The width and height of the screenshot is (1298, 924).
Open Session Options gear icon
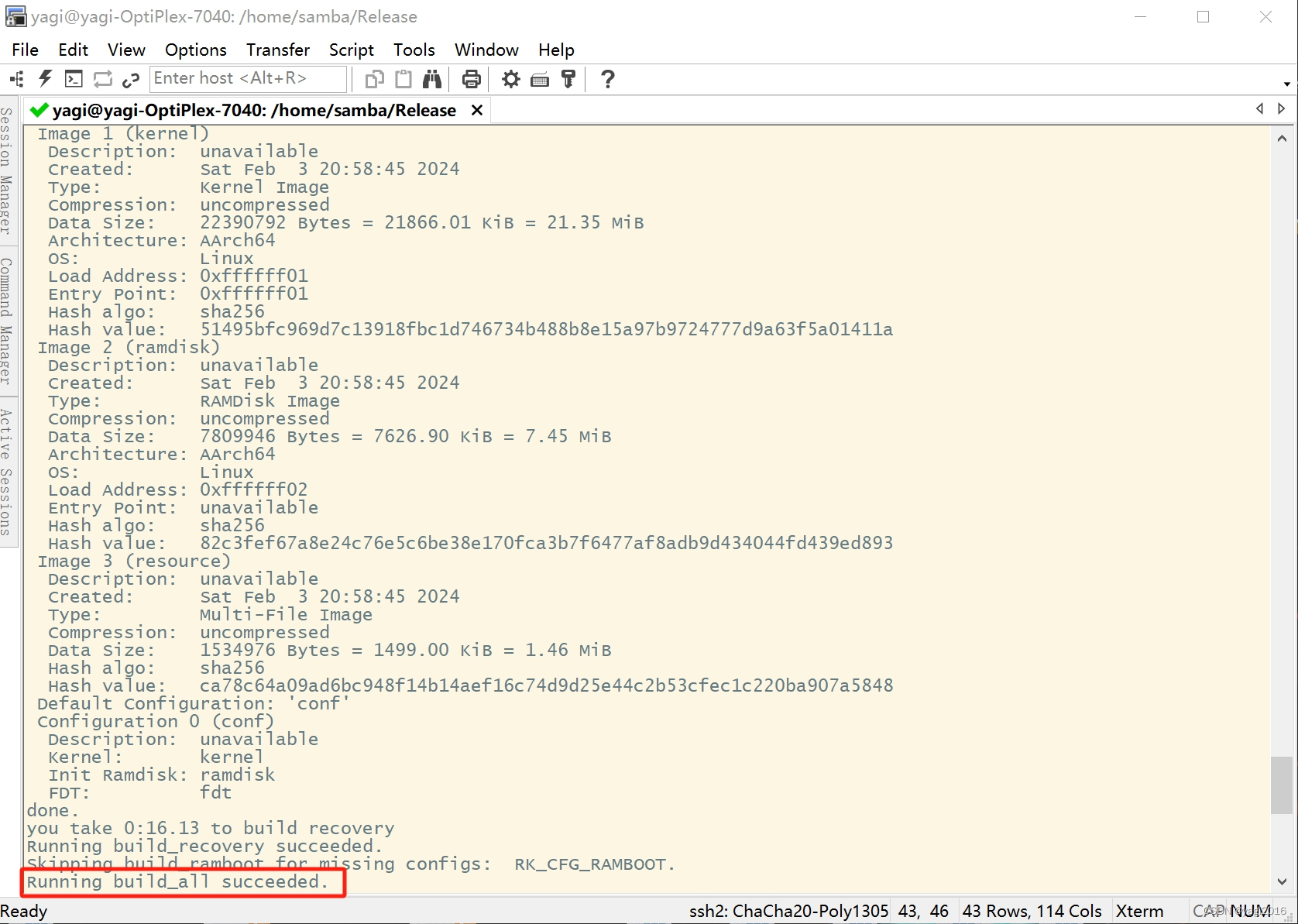[511, 79]
